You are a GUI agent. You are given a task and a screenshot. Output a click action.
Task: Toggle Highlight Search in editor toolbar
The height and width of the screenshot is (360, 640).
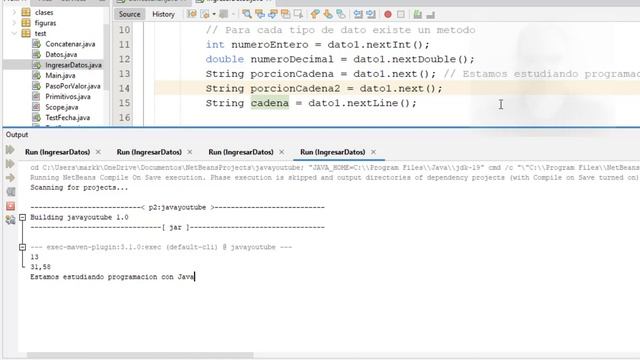click(x=286, y=14)
